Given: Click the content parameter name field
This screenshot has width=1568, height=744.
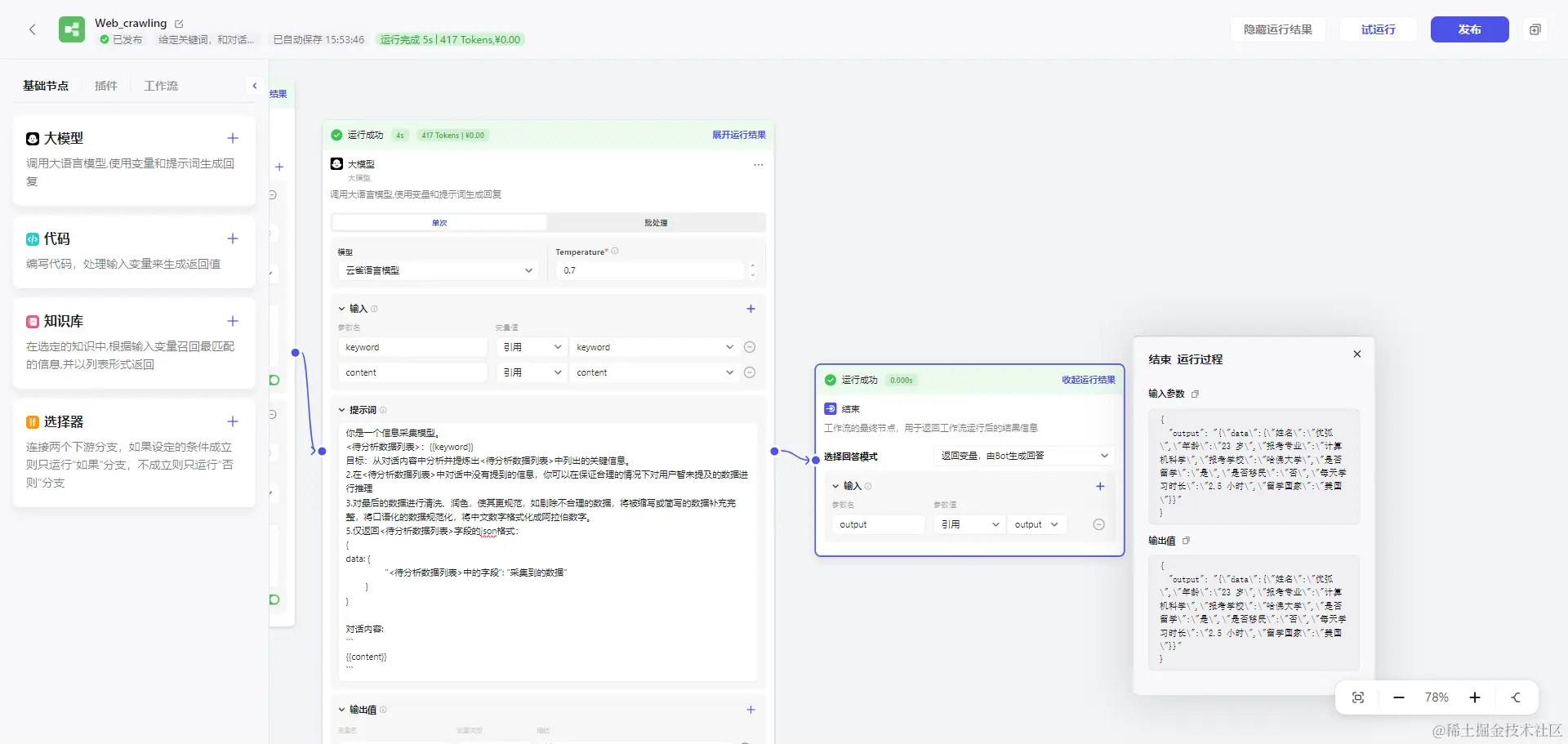Looking at the screenshot, I should coord(412,372).
